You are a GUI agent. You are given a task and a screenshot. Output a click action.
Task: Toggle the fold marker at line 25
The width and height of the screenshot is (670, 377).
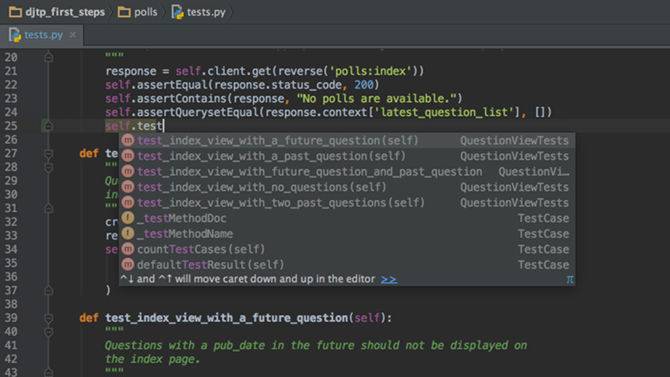coord(48,126)
